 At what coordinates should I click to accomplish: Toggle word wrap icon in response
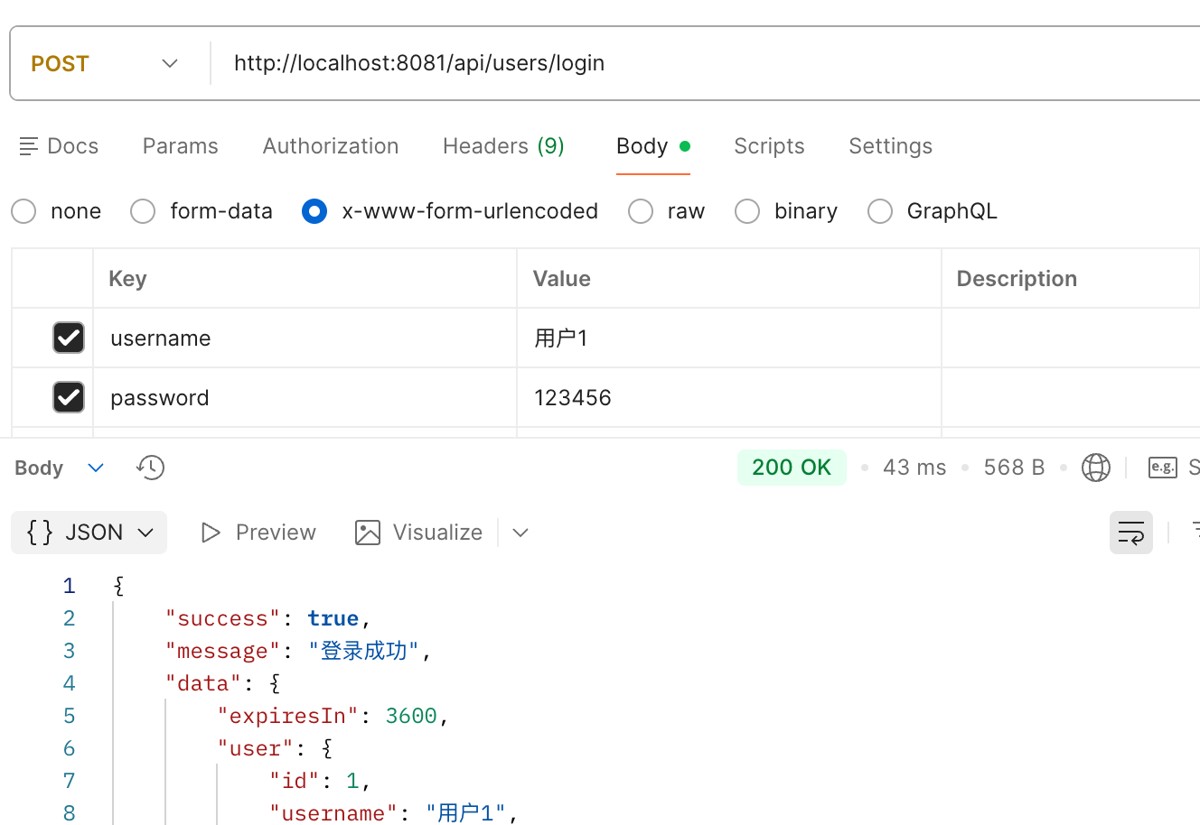[x=1131, y=532]
